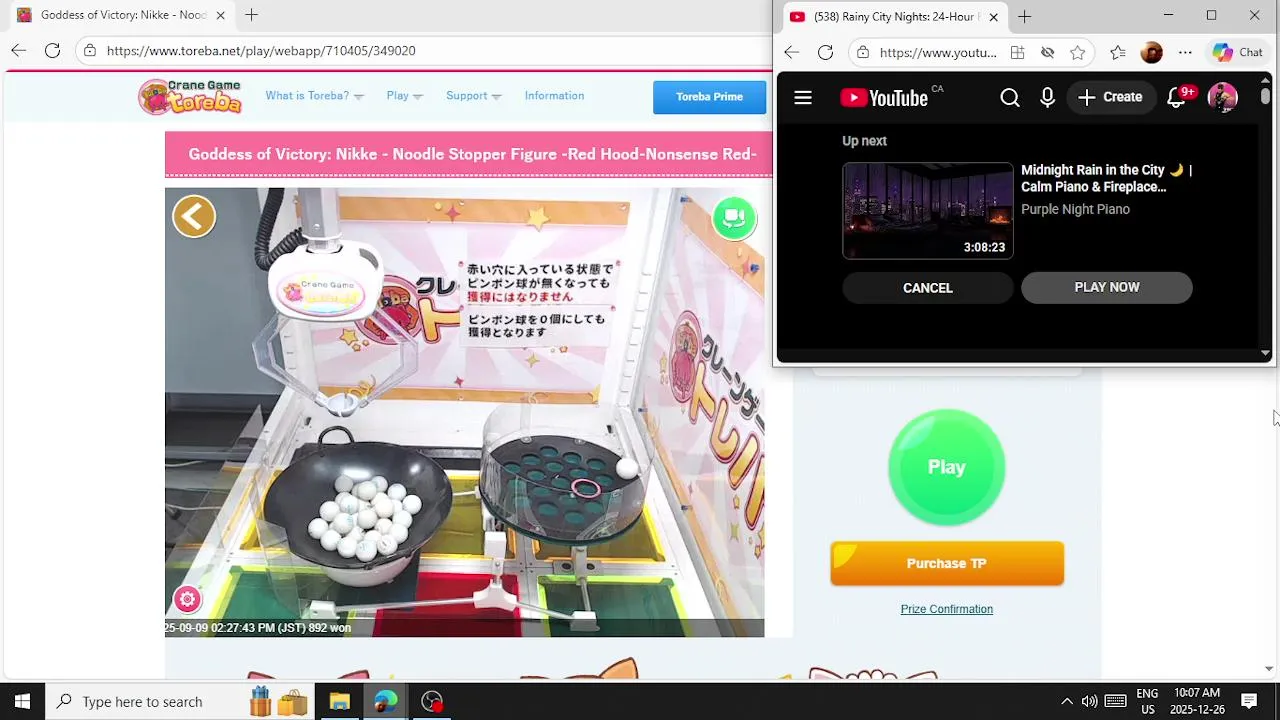Close the Rainy City Nights tab
This screenshot has height=720, width=1280.
pyautogui.click(x=993, y=16)
